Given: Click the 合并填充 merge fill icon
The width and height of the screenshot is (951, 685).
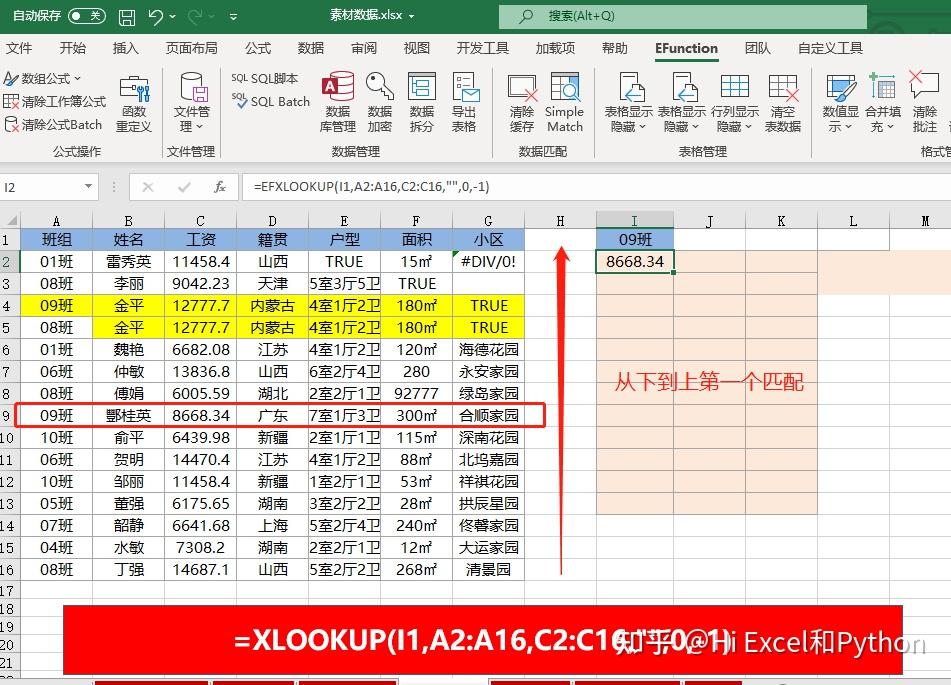Looking at the screenshot, I should coord(883,100).
